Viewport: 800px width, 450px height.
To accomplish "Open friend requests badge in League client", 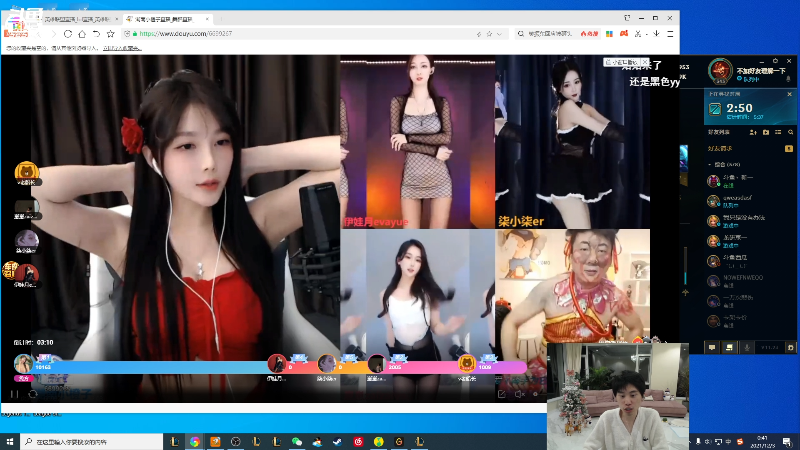I will pyautogui.click(x=789, y=148).
